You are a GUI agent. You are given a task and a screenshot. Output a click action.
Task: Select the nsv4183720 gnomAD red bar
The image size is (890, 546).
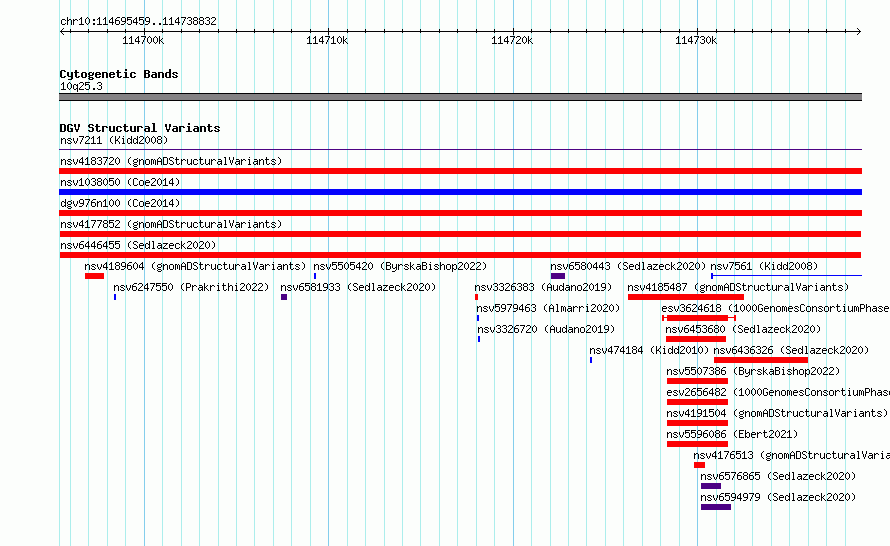(460, 171)
